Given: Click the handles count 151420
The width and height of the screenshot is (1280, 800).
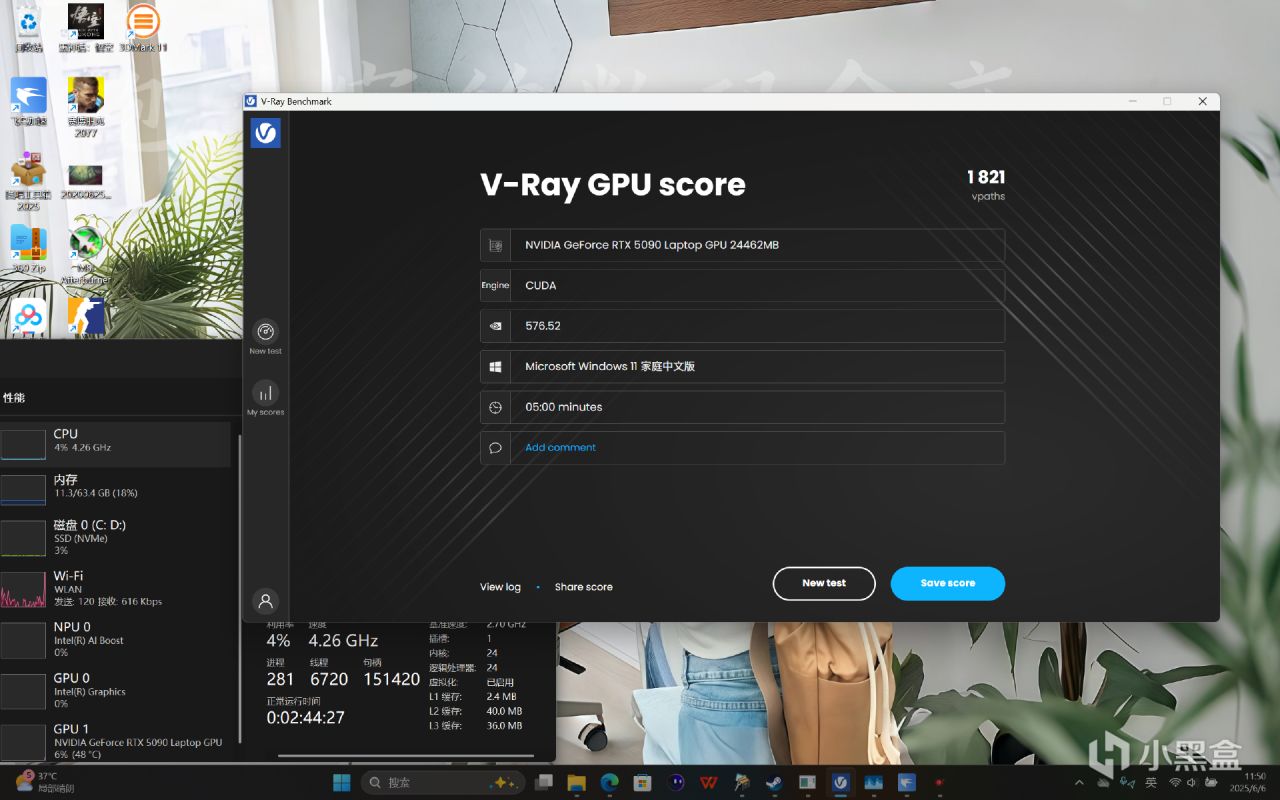Looking at the screenshot, I should coord(391,679).
